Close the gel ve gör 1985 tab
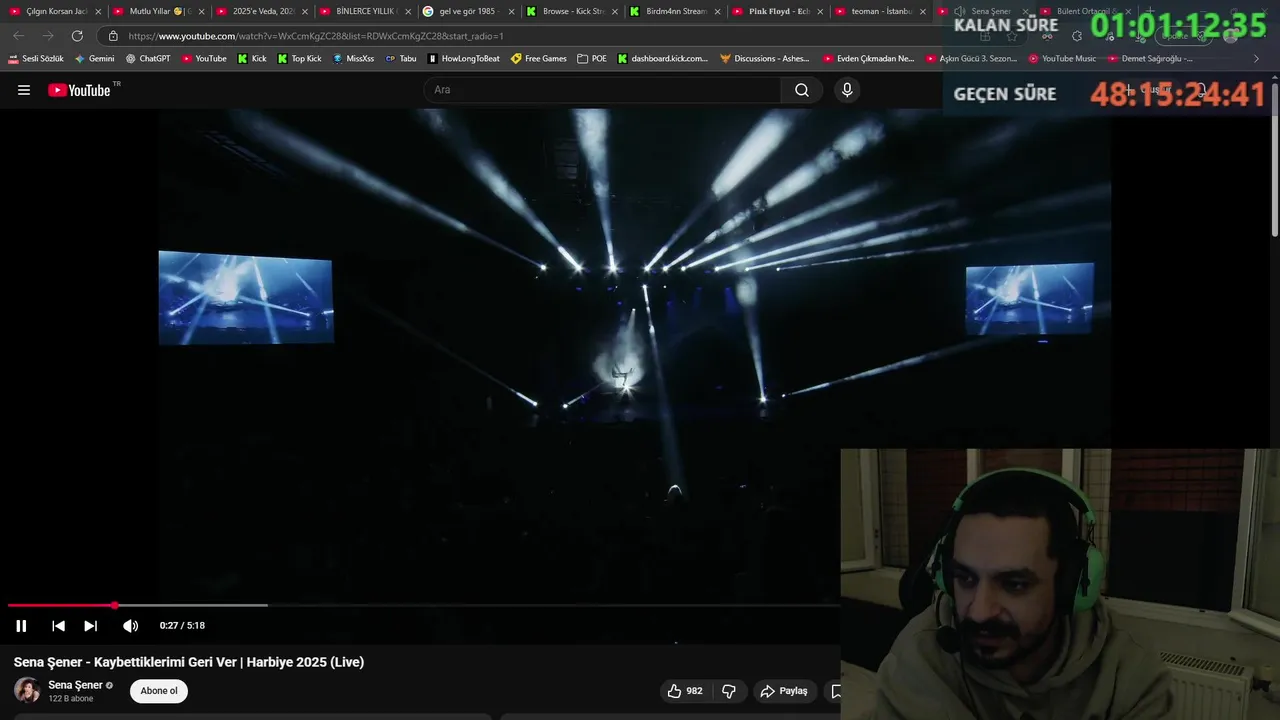 [512, 12]
